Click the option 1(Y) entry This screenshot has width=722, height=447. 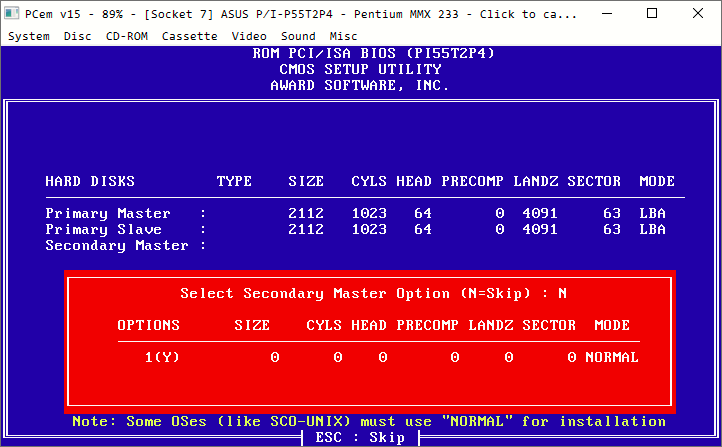[x=162, y=357]
